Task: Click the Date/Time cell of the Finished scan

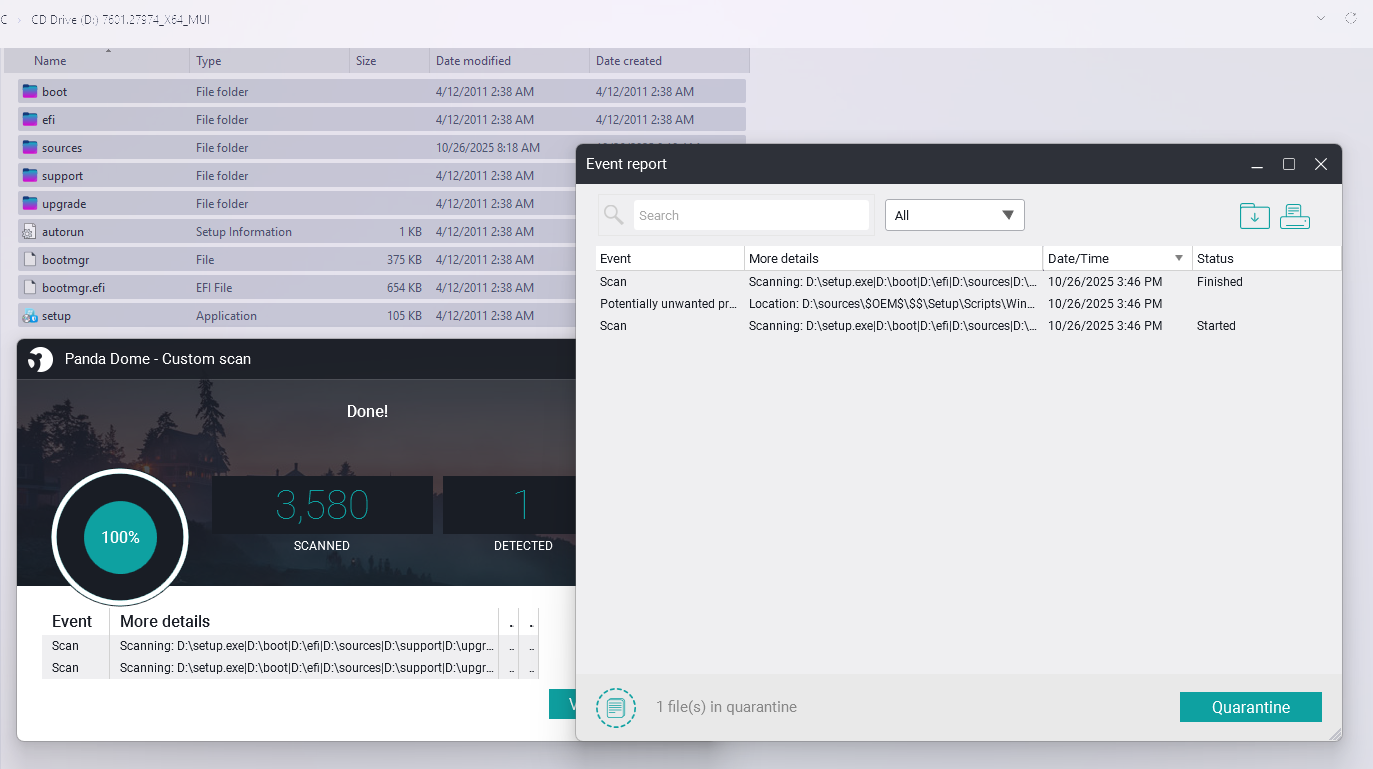Action: coord(1105,282)
